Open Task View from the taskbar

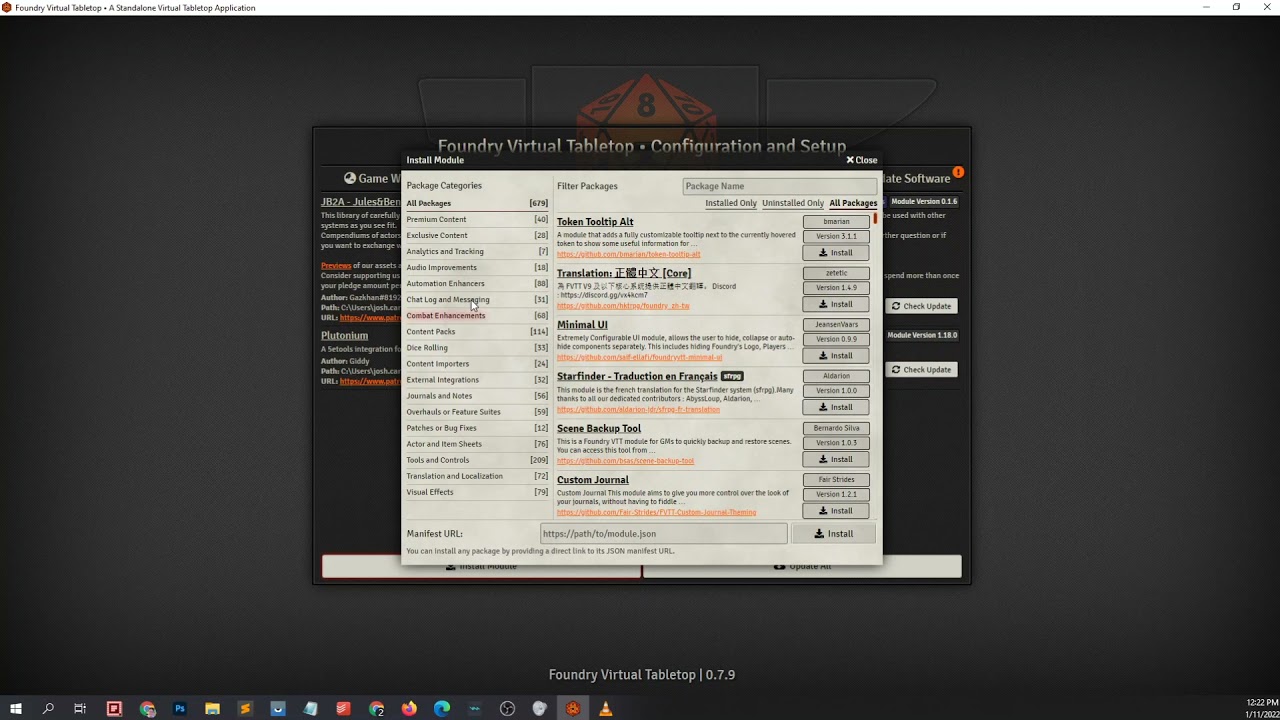(80, 709)
